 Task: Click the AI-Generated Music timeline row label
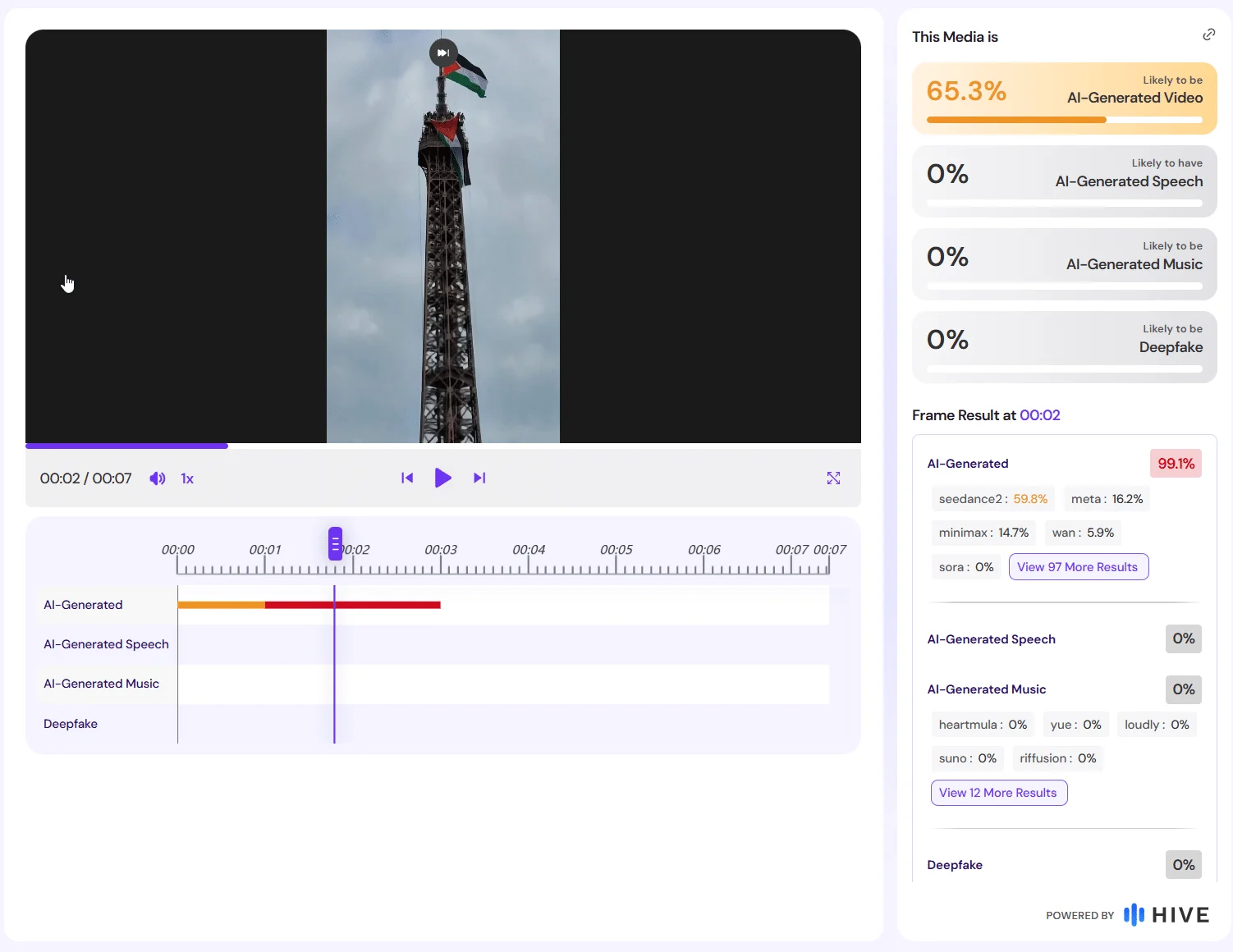(x=101, y=684)
